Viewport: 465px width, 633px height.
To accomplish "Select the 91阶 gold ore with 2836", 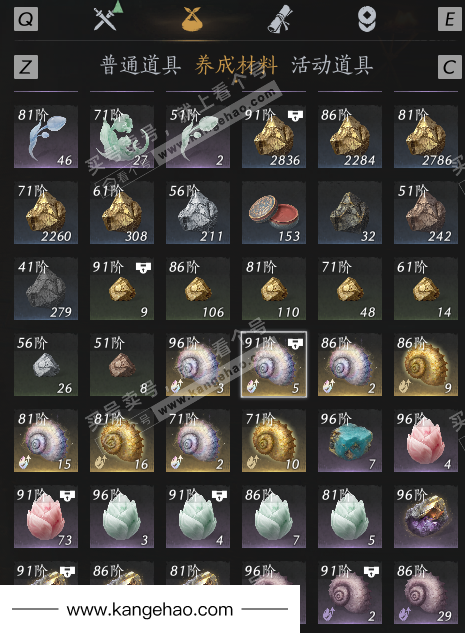I will tap(274, 137).
